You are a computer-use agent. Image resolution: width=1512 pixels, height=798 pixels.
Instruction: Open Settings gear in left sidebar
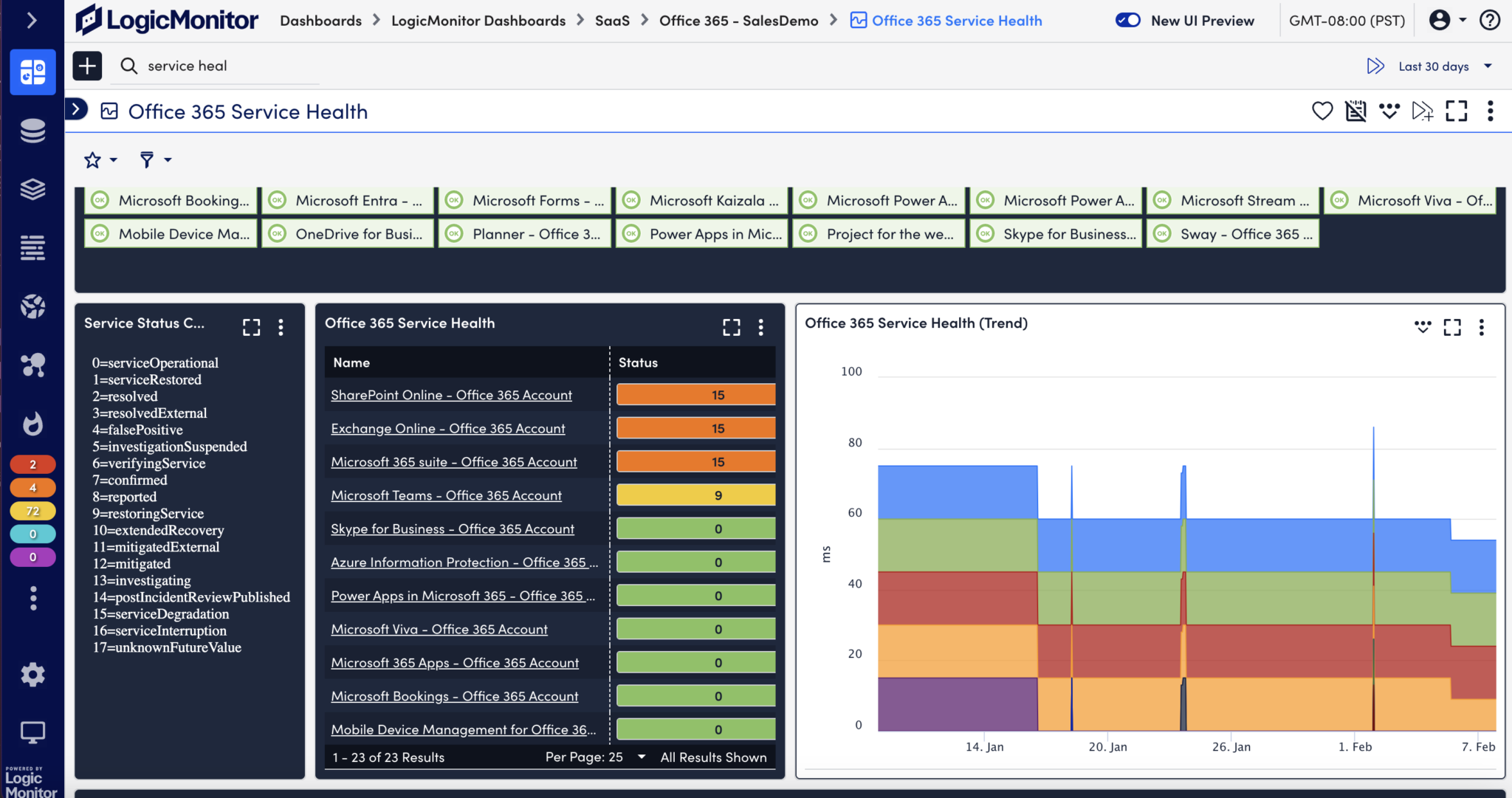pos(32,674)
